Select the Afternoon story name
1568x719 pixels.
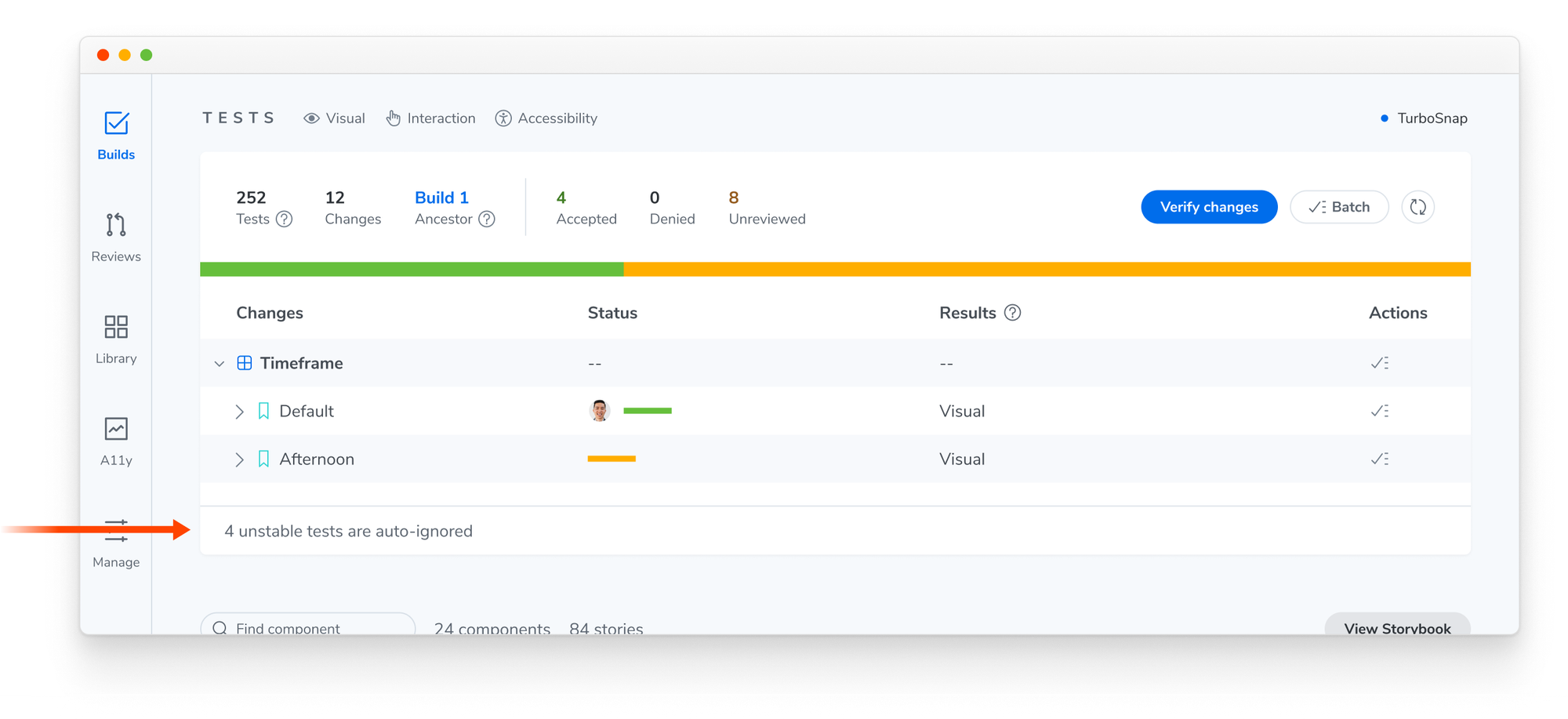pyautogui.click(x=317, y=459)
